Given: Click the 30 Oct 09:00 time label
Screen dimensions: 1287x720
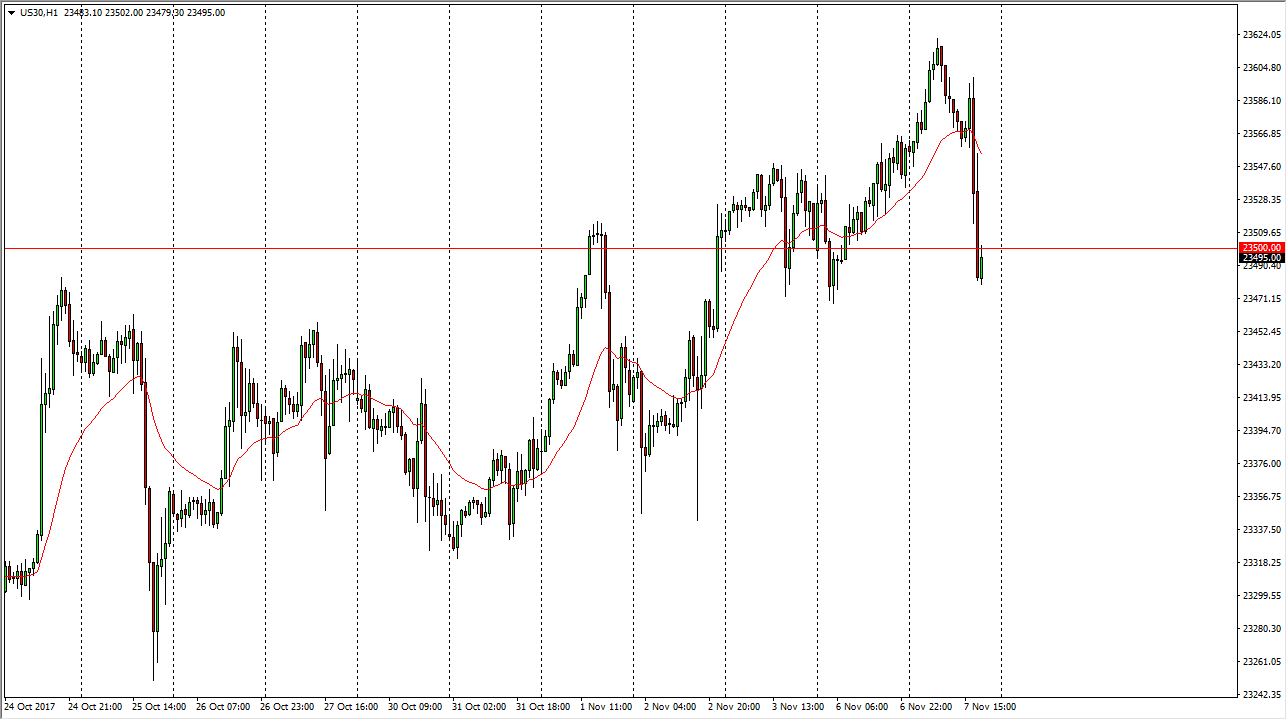Looking at the screenshot, I should 416,707.
